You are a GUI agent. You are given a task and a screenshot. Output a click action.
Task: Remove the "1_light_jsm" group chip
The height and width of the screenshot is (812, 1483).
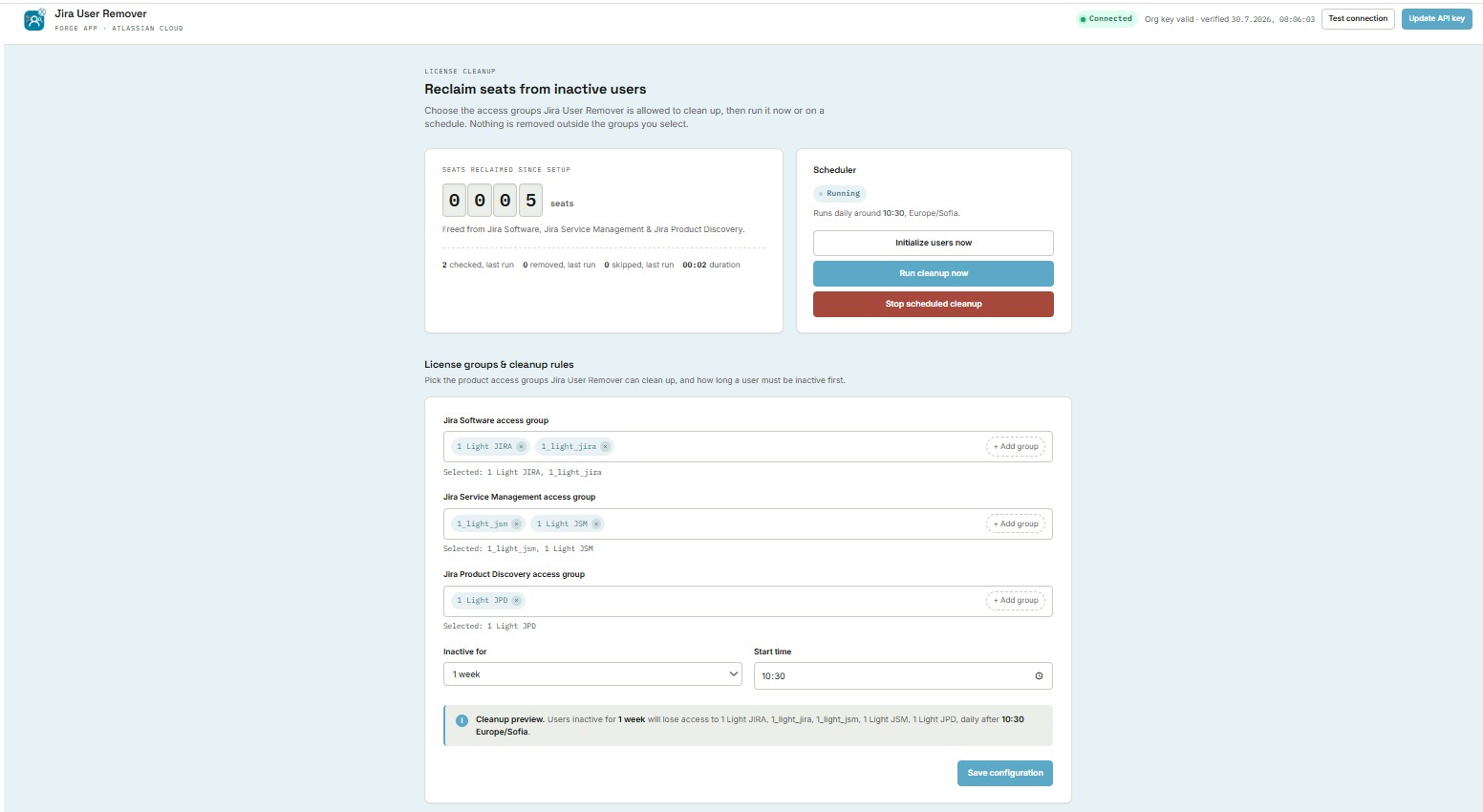point(516,524)
